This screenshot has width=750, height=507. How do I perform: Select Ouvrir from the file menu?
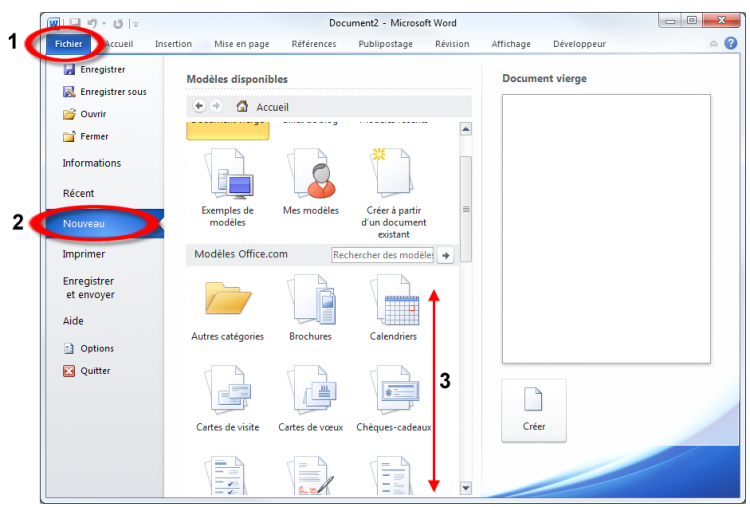point(85,114)
